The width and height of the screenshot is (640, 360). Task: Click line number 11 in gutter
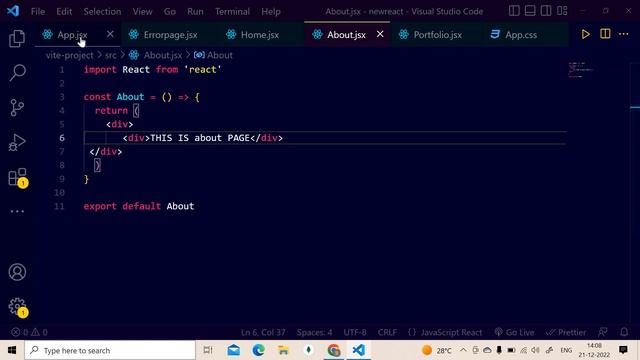60,206
